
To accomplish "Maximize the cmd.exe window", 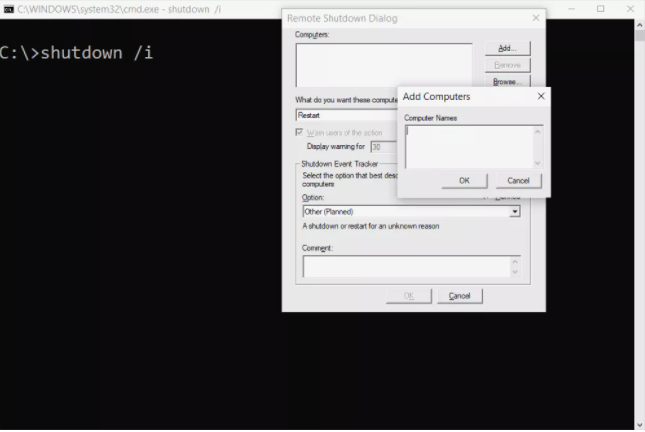I will [x=601, y=9].
